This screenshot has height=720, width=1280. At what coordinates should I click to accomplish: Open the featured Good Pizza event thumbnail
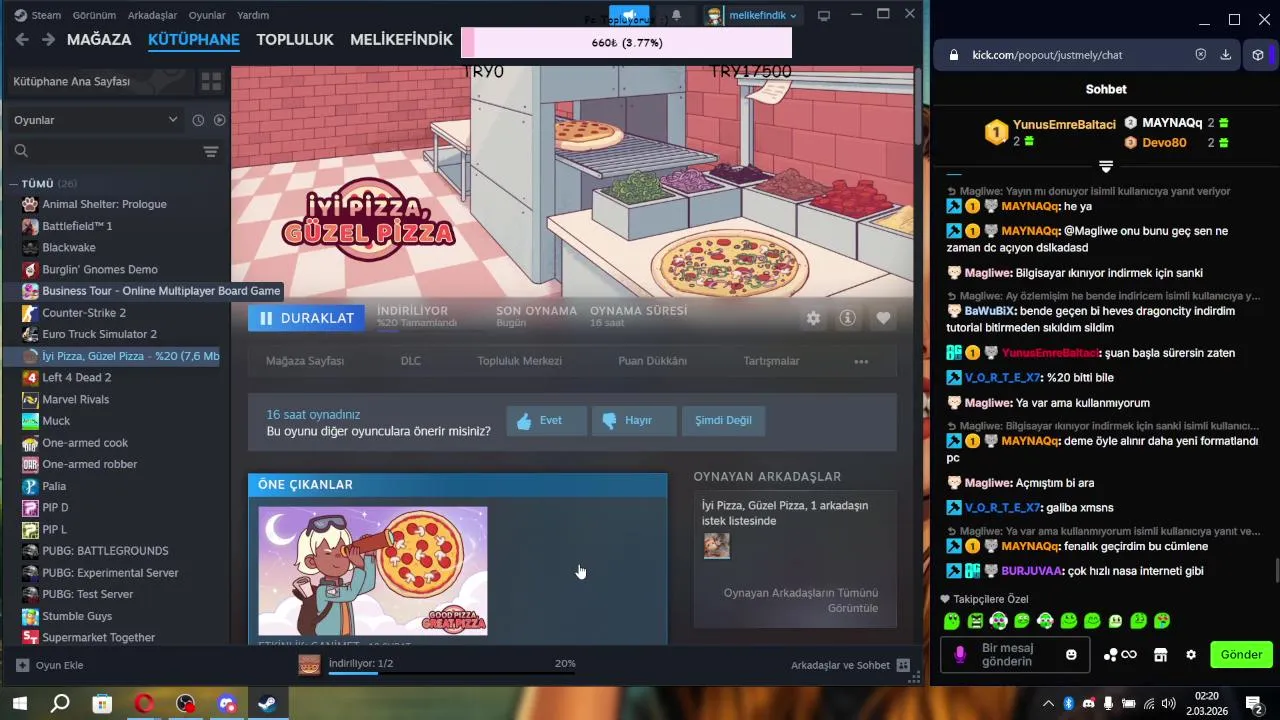[x=373, y=571]
